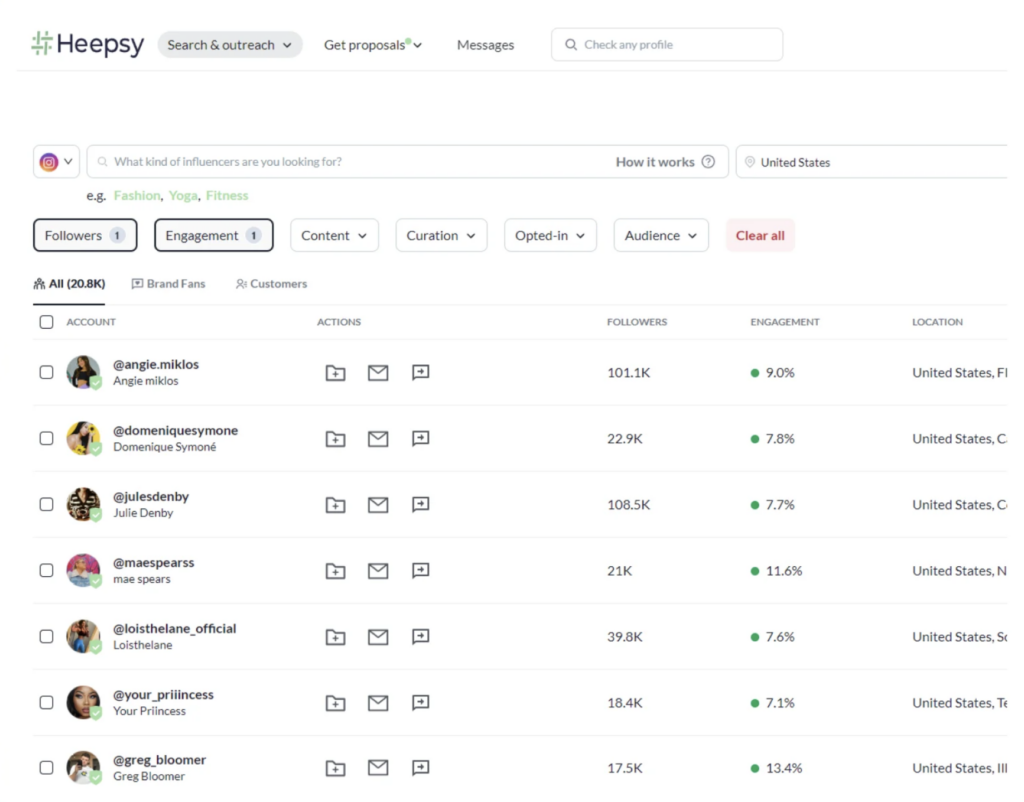
Task: Click the Heepsy logo
Action: [x=88, y=44]
